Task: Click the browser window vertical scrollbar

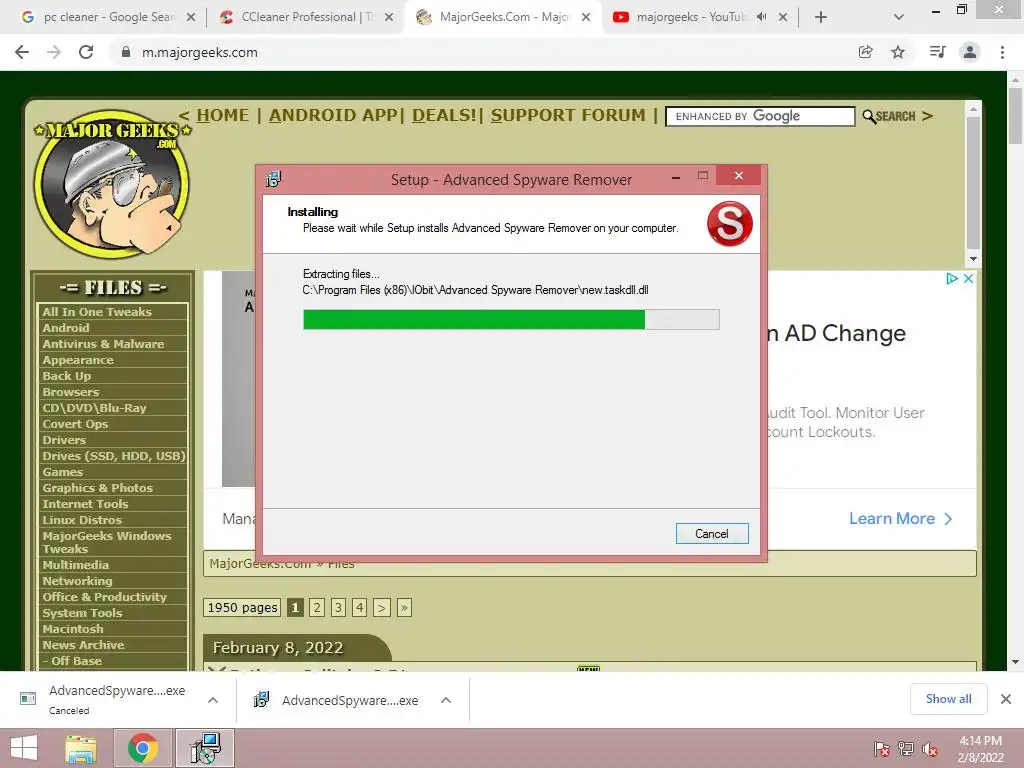Action: click(x=1015, y=115)
